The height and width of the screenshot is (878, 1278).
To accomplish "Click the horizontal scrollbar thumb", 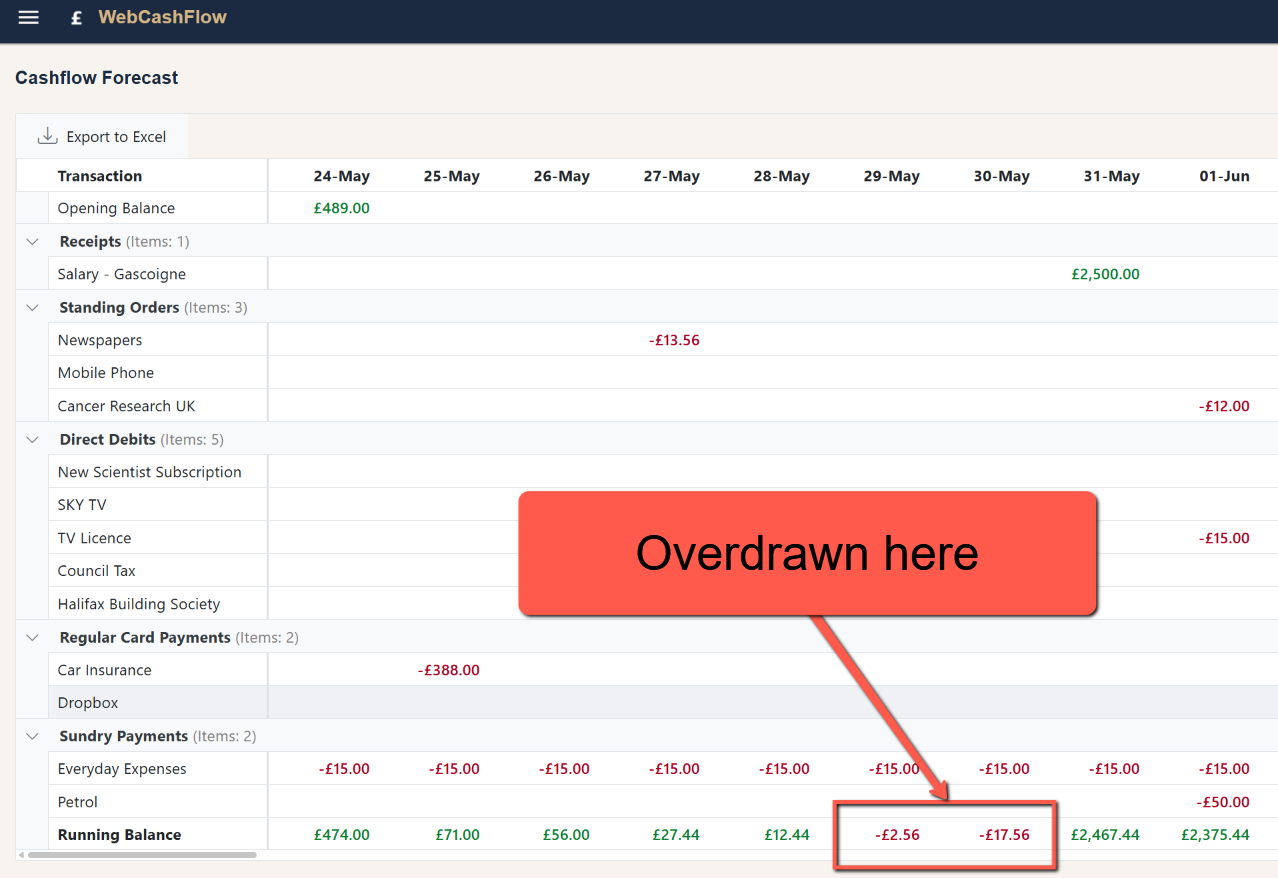I will pyautogui.click(x=142, y=855).
